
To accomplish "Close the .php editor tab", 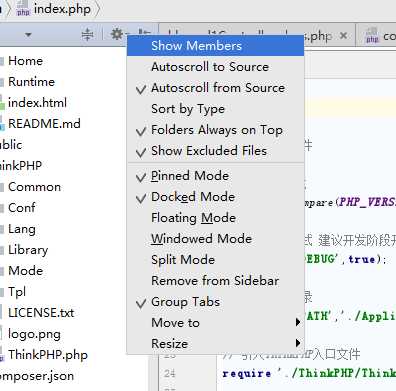I will [x=344, y=35].
